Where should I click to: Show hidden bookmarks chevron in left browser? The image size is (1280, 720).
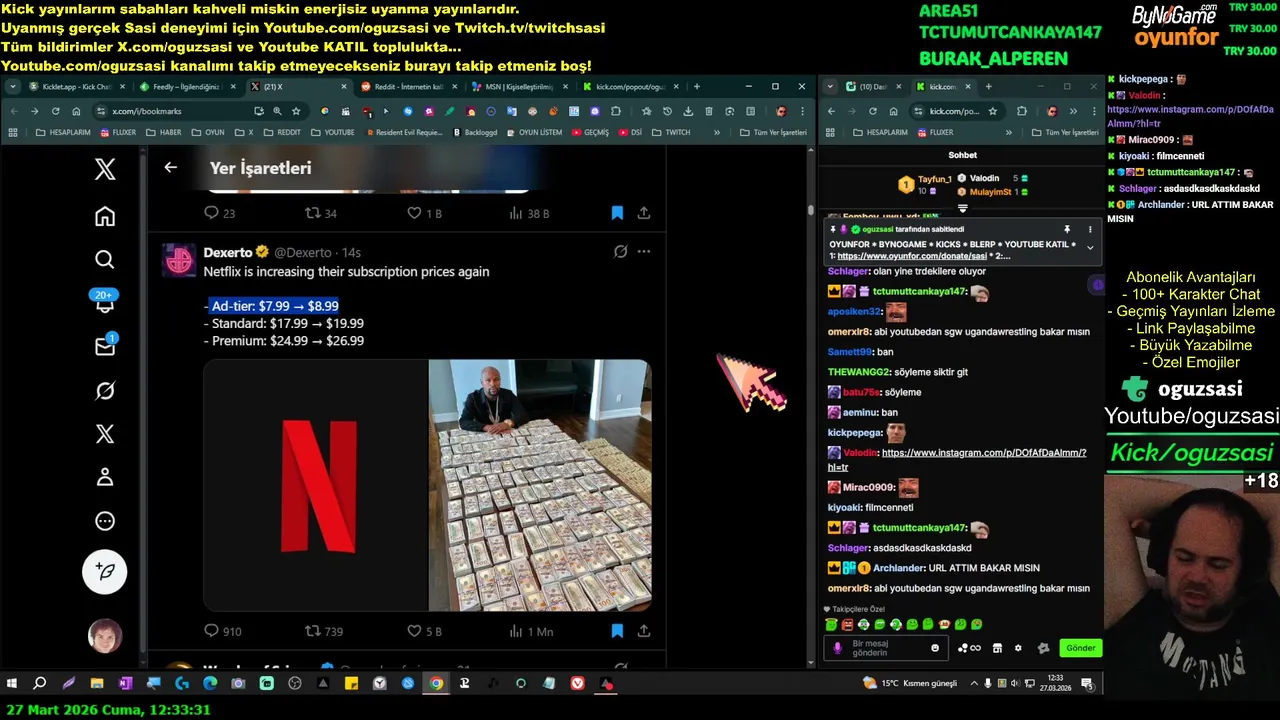tap(717, 132)
